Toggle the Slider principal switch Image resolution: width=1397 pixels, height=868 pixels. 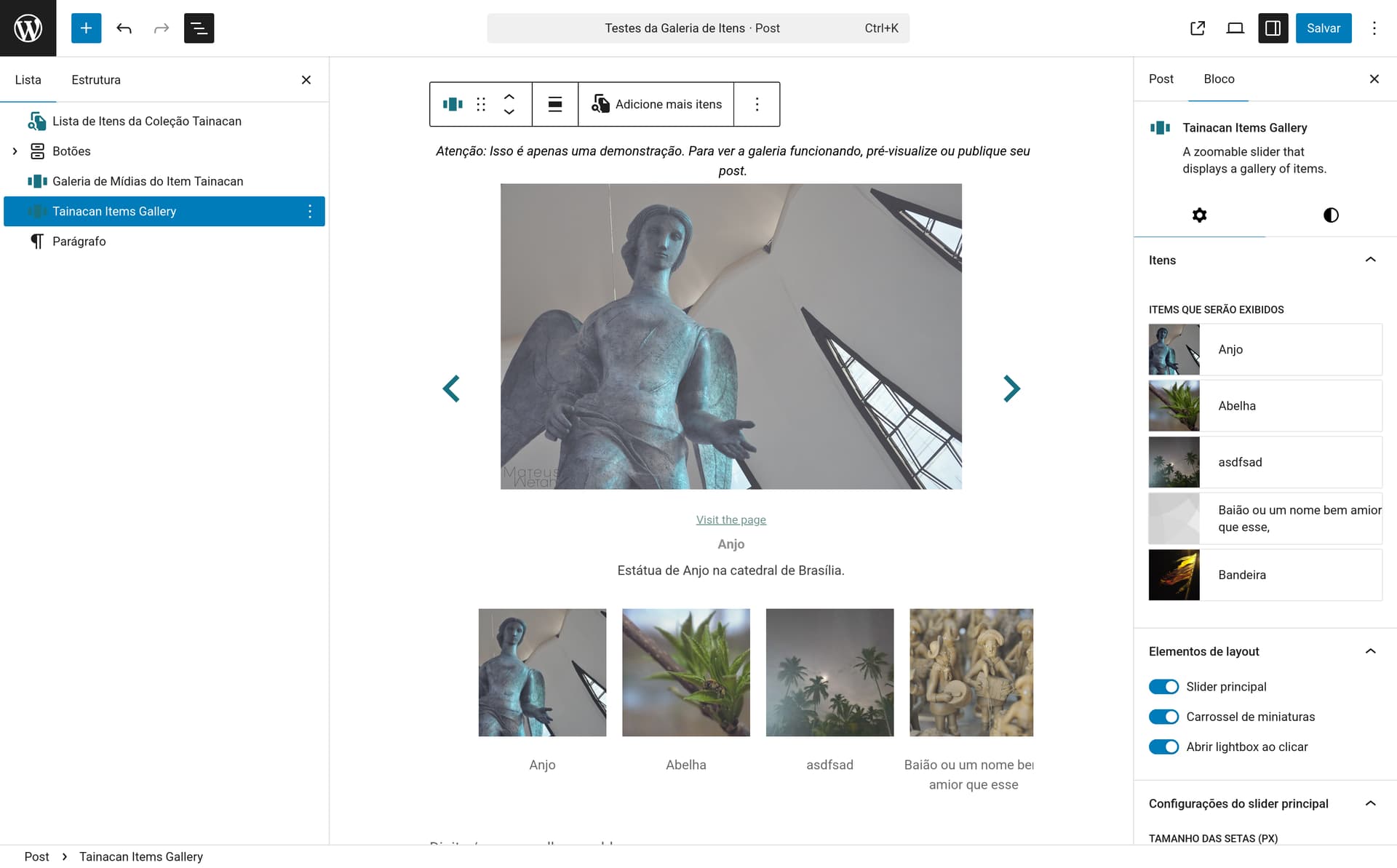tap(1163, 687)
